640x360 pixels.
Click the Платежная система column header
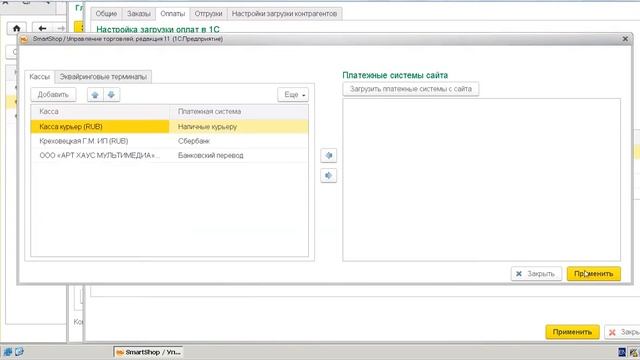coord(239,111)
